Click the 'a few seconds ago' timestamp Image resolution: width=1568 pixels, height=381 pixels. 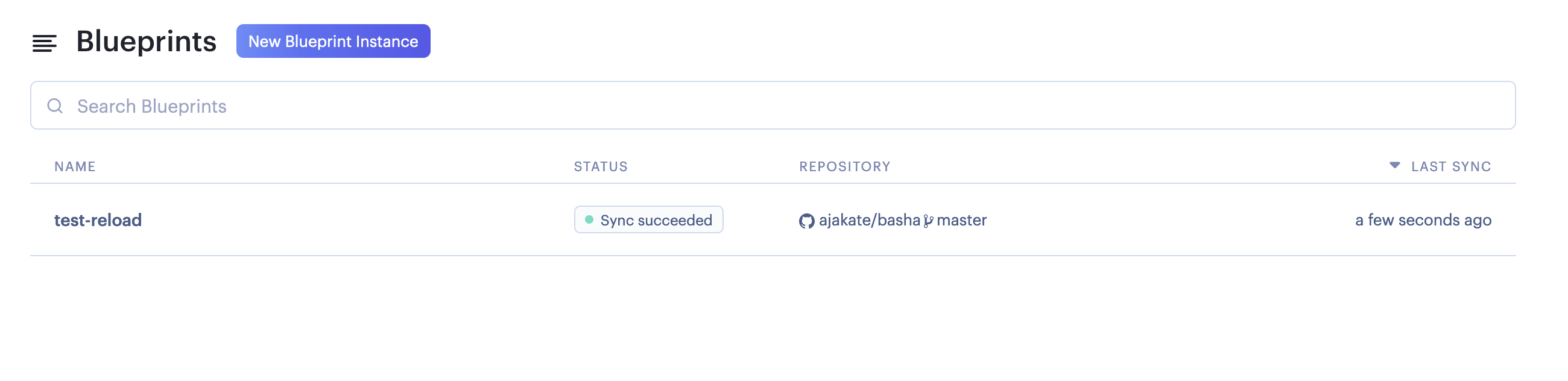pyautogui.click(x=1423, y=219)
